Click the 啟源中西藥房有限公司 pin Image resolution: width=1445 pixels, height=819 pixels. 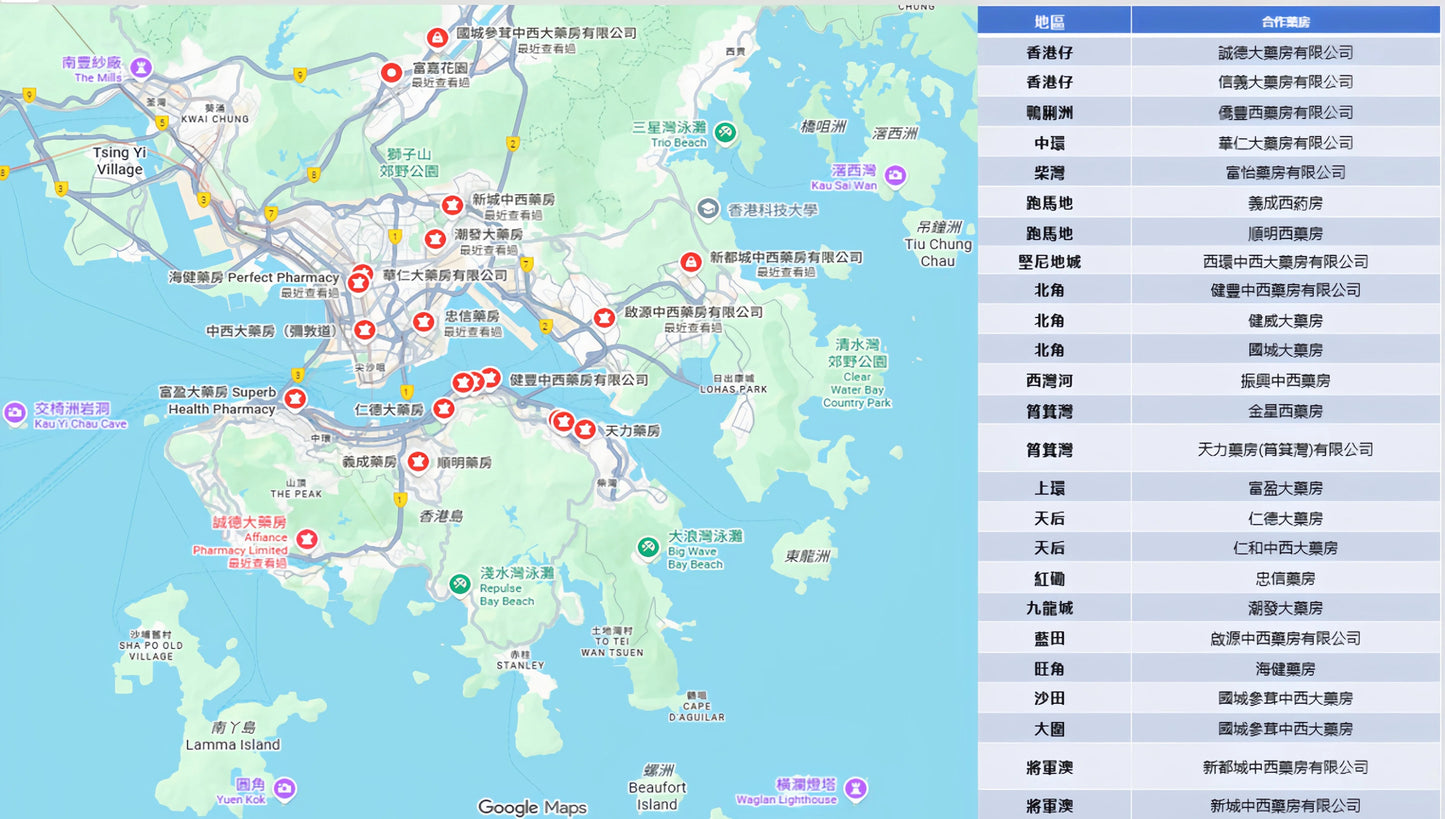602,317
